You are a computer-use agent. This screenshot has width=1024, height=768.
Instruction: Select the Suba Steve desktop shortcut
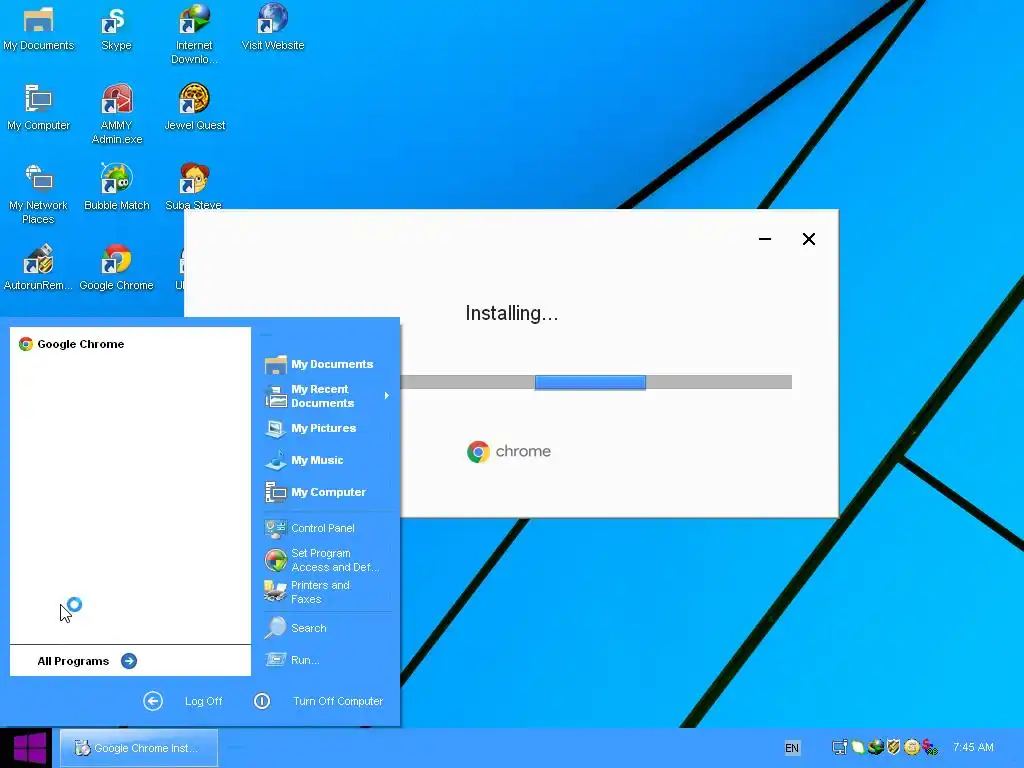tap(194, 188)
